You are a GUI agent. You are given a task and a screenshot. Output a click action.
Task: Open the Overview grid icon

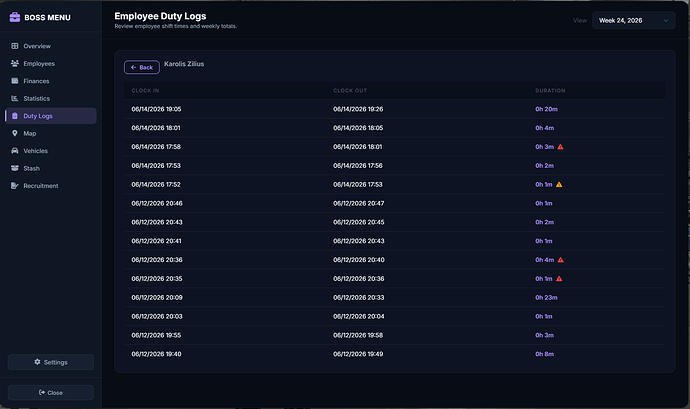pyautogui.click(x=15, y=46)
